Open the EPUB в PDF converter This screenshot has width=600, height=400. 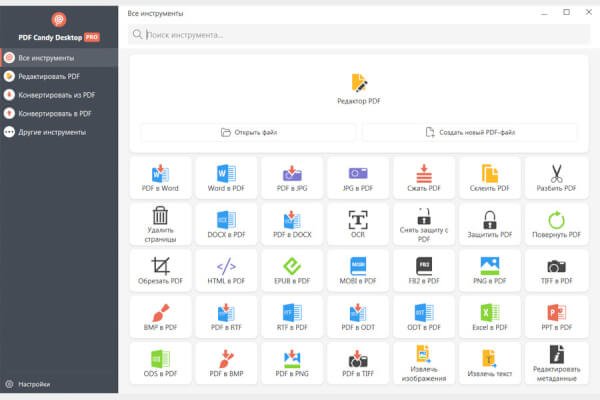292,271
